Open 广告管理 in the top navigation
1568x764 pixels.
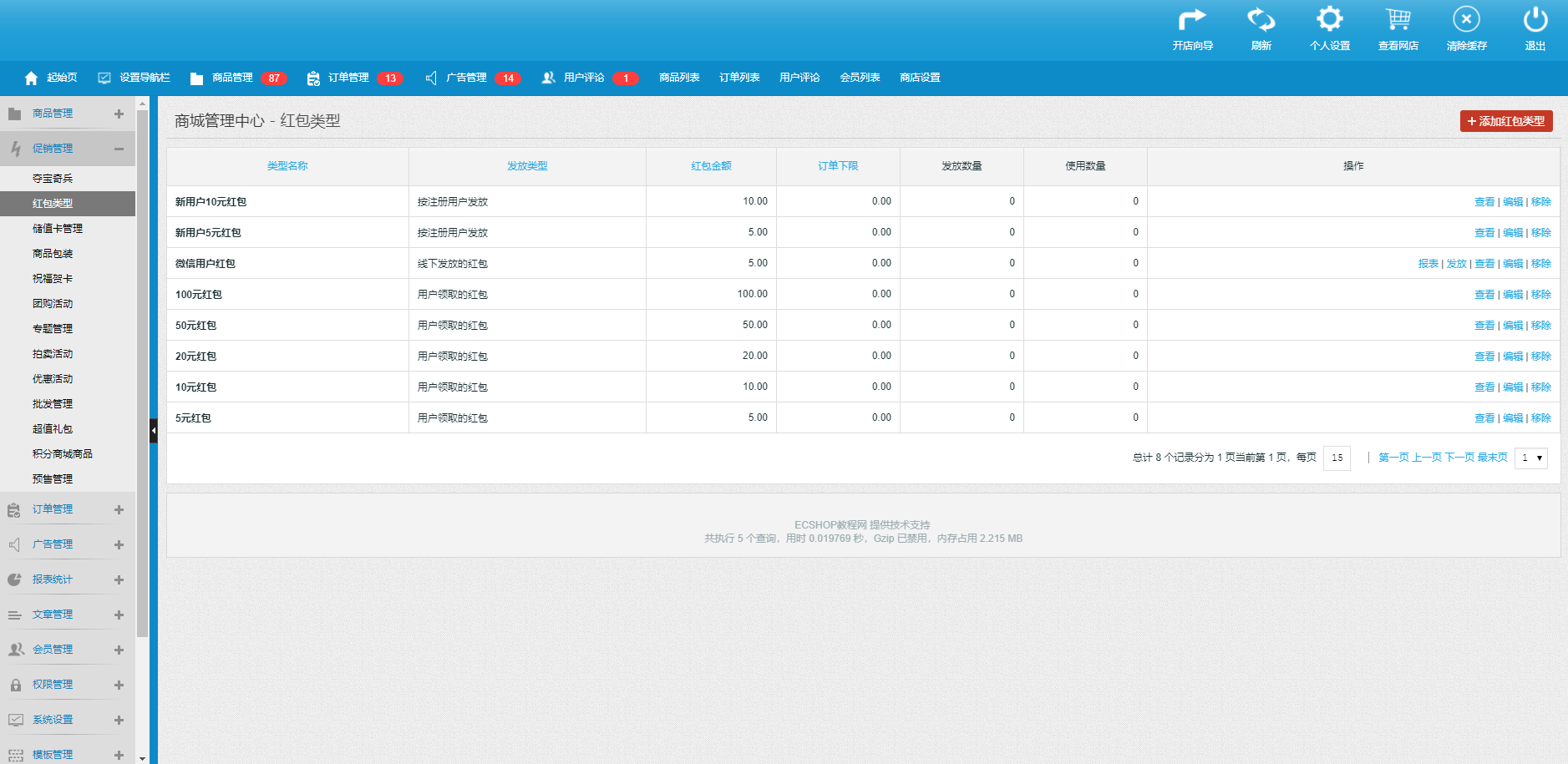click(465, 78)
